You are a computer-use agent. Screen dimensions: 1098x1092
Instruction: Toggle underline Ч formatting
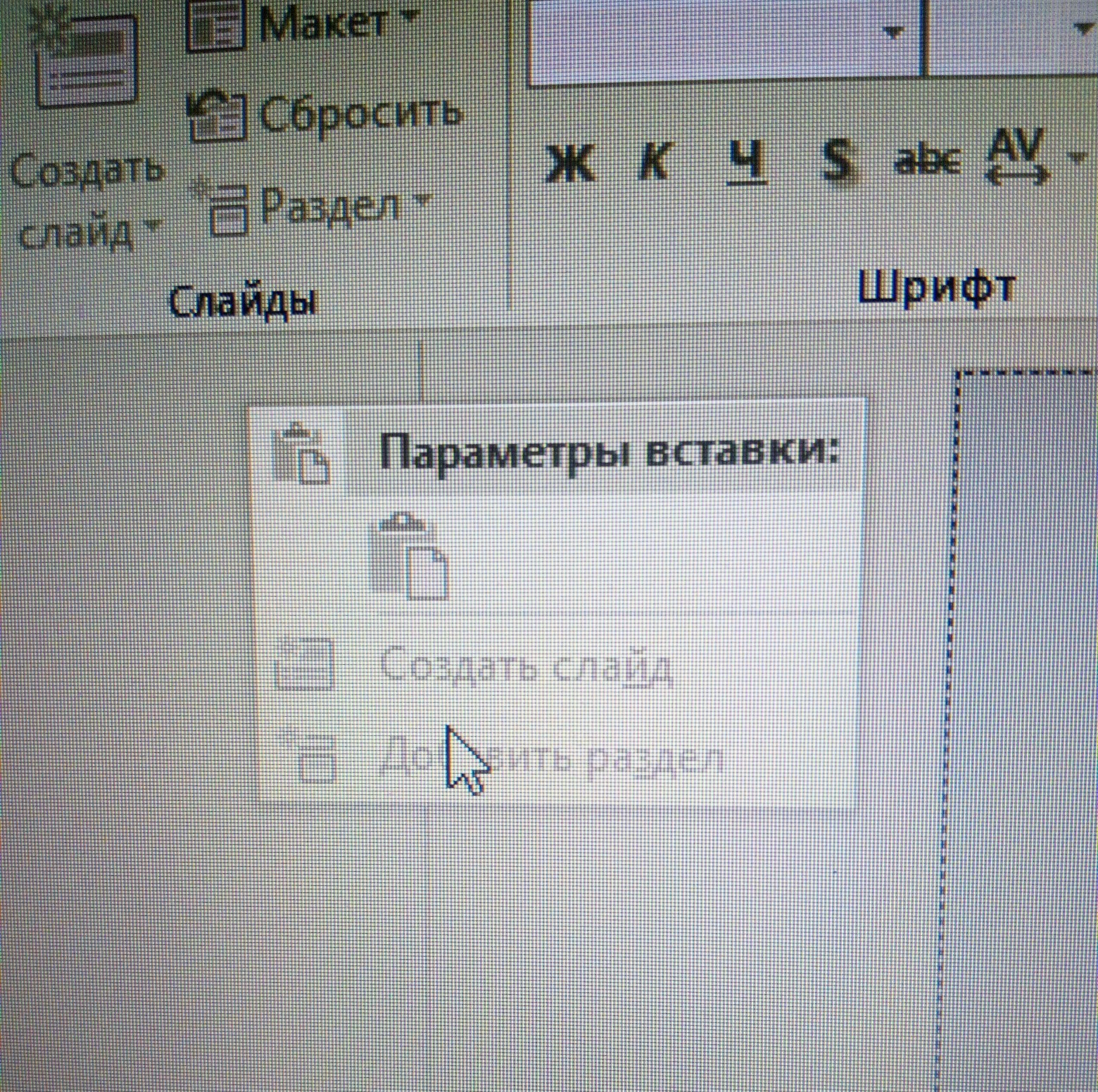pyautogui.click(x=746, y=163)
